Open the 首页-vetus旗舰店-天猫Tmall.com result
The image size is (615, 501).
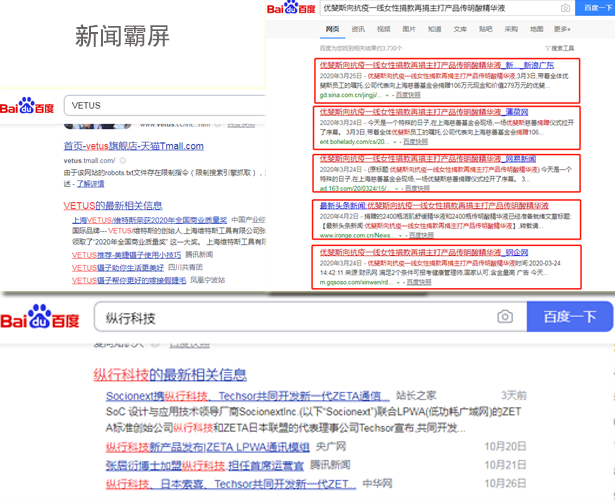click(133, 146)
